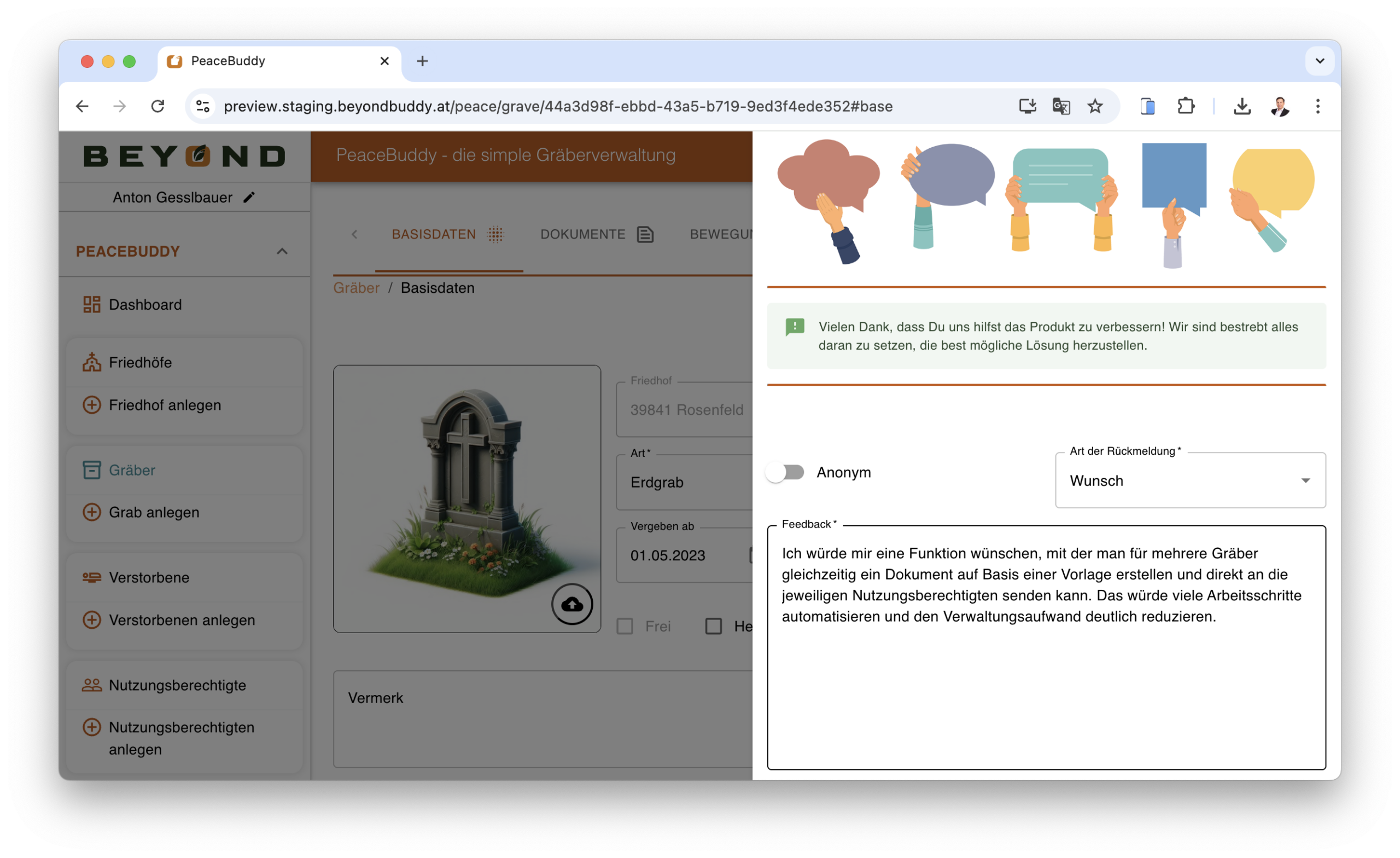1400x858 pixels.
Task: Collapse the PEACEBUDDY sidebar section
Action: coord(282,251)
